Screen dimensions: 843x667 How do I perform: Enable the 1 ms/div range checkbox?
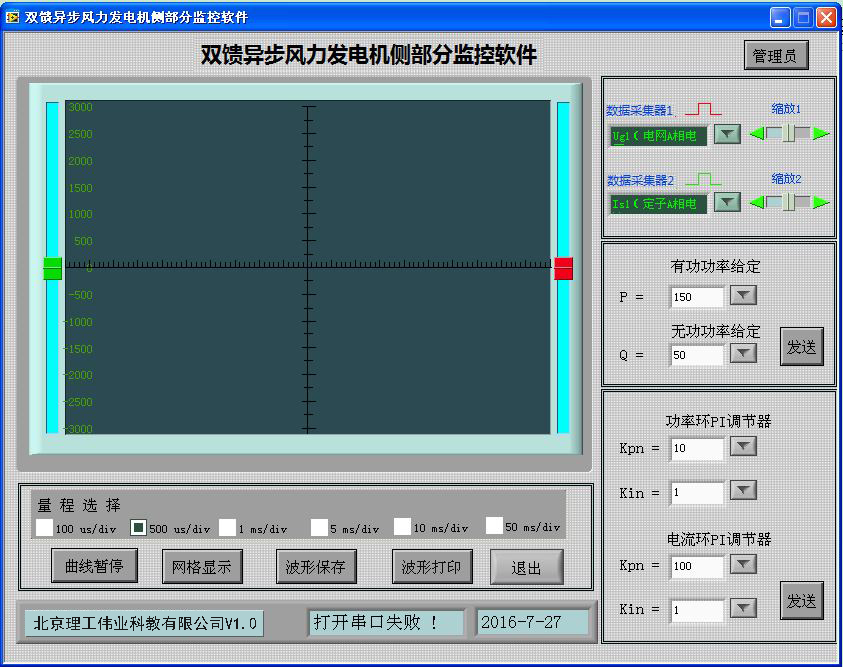pyautogui.click(x=227, y=526)
